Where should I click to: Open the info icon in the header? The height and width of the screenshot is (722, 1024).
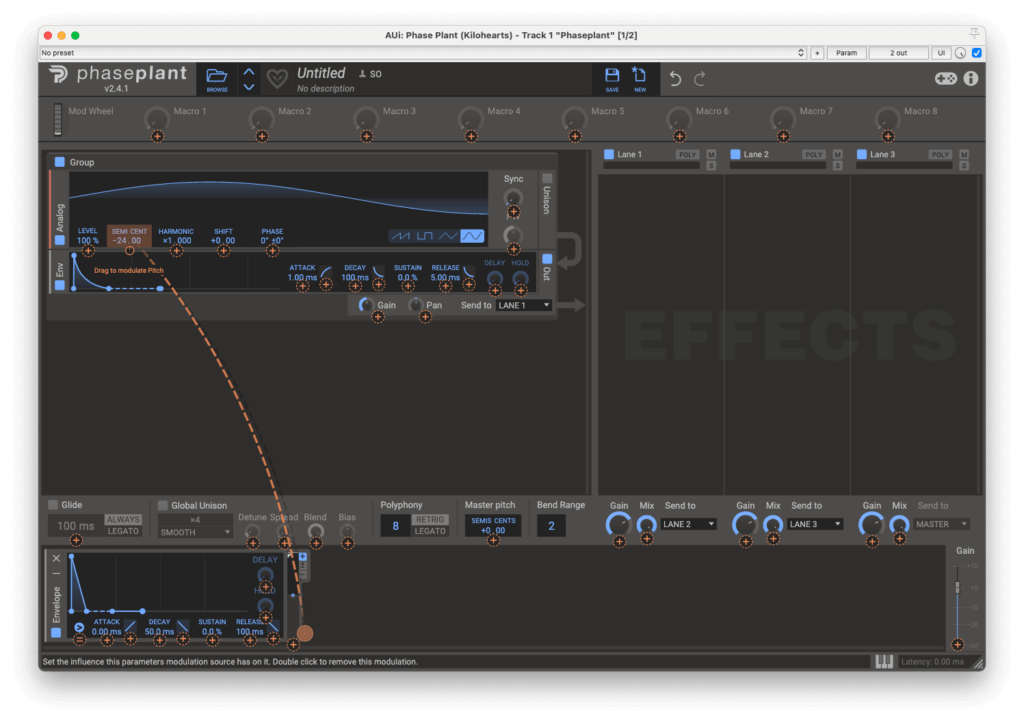(x=971, y=78)
